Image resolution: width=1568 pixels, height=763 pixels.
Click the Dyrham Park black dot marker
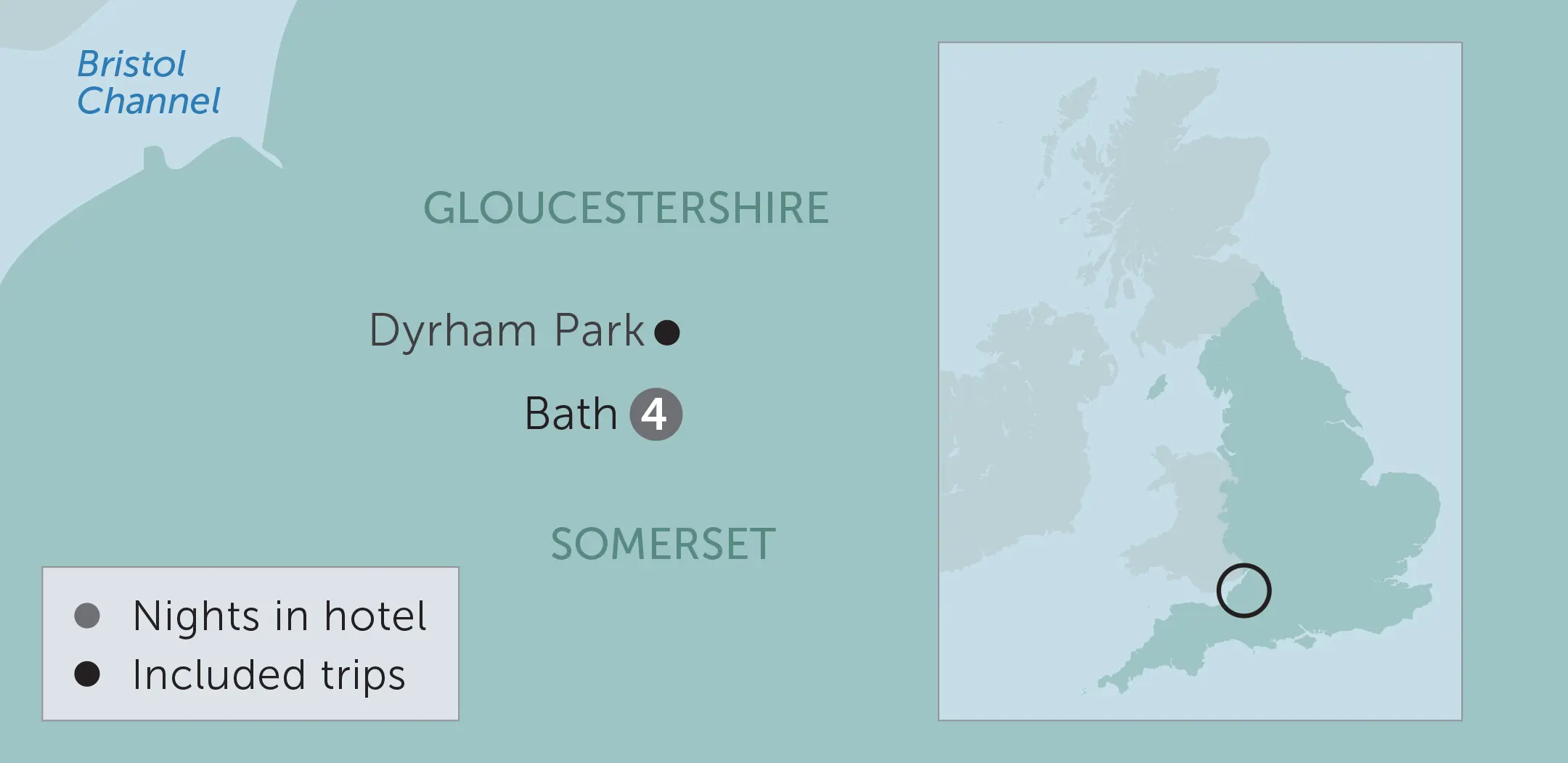click(x=667, y=332)
